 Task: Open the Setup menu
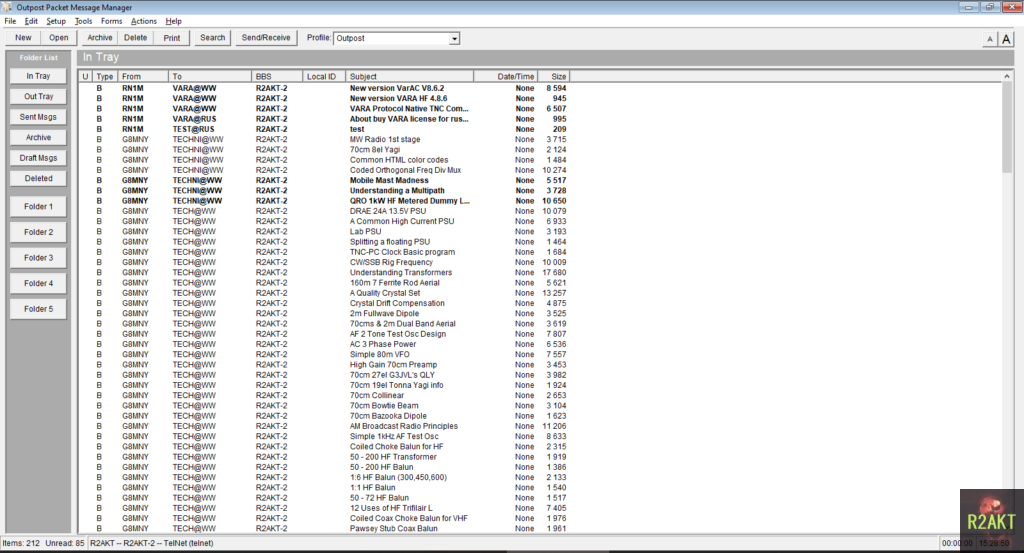click(56, 21)
